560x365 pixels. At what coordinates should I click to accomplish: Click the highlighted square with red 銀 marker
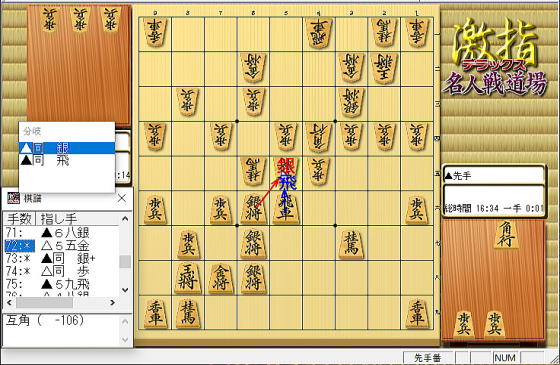tap(286, 174)
